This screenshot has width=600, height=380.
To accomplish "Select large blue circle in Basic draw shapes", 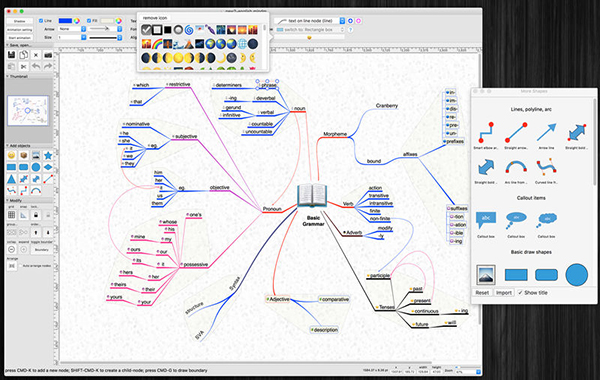I will point(576,274).
